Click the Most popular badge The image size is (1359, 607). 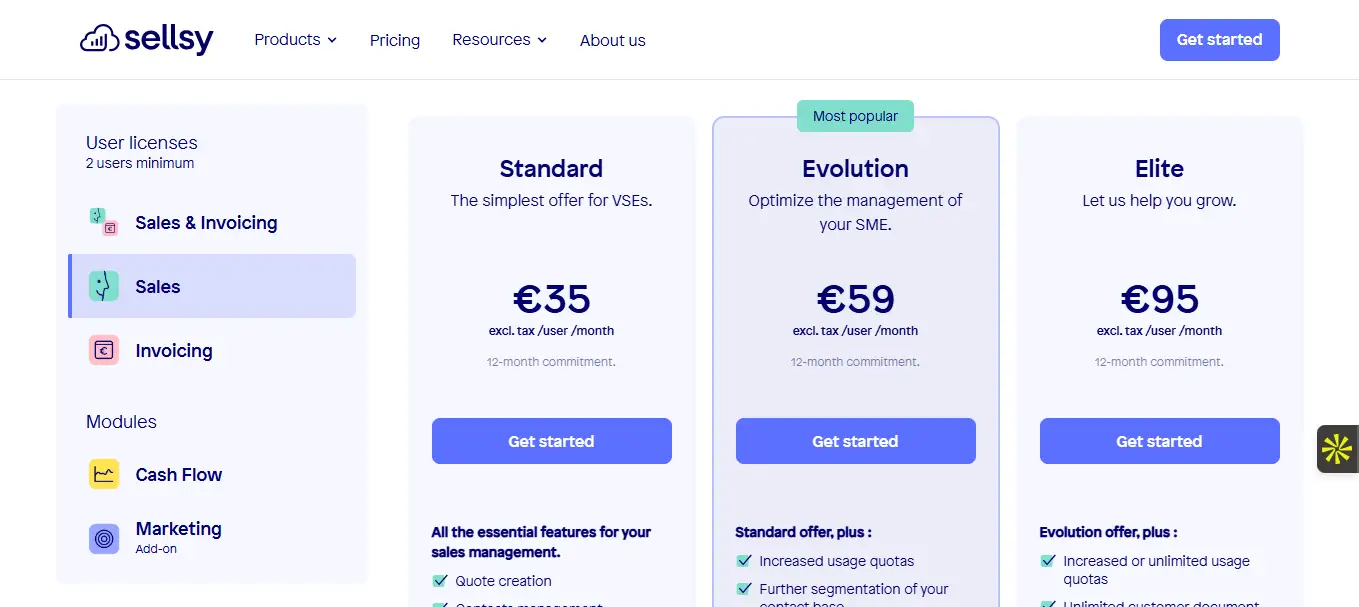tap(855, 116)
